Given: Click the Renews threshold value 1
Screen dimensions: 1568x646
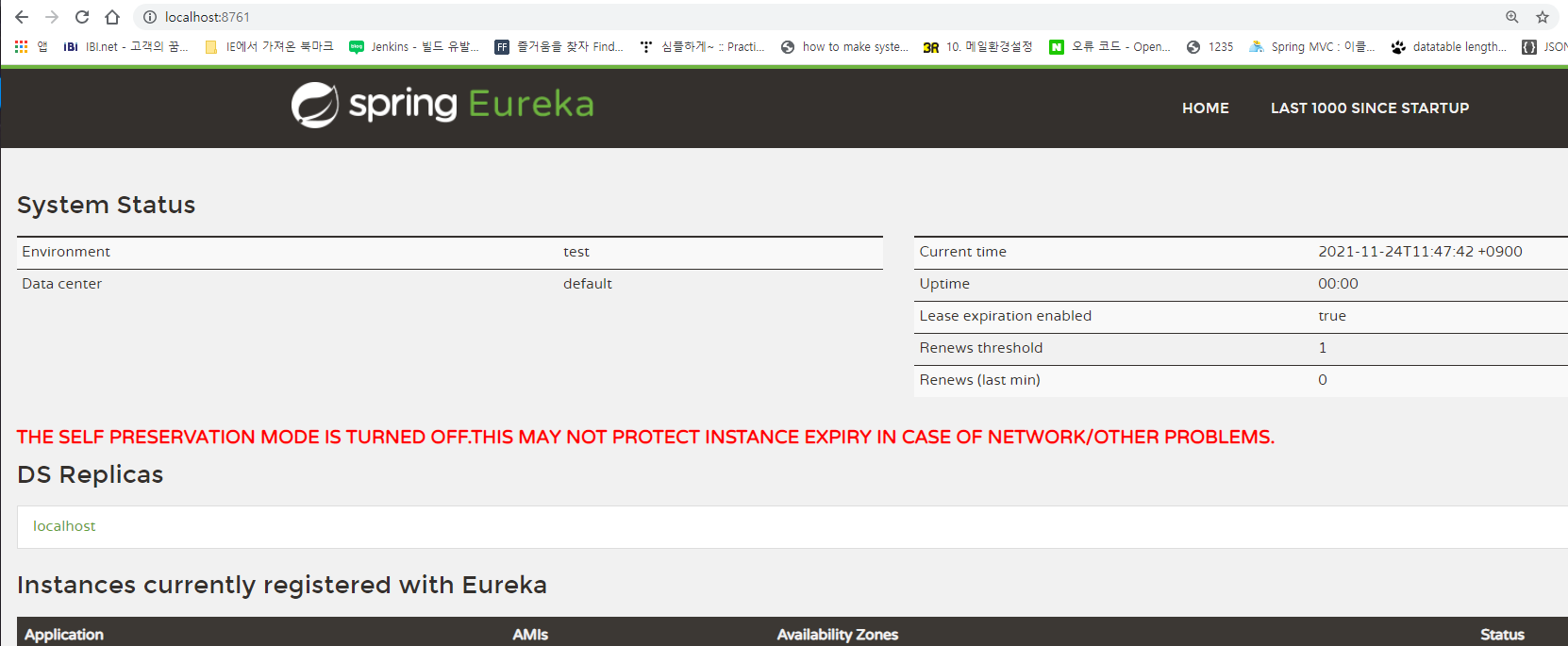Looking at the screenshot, I should [x=1323, y=348].
